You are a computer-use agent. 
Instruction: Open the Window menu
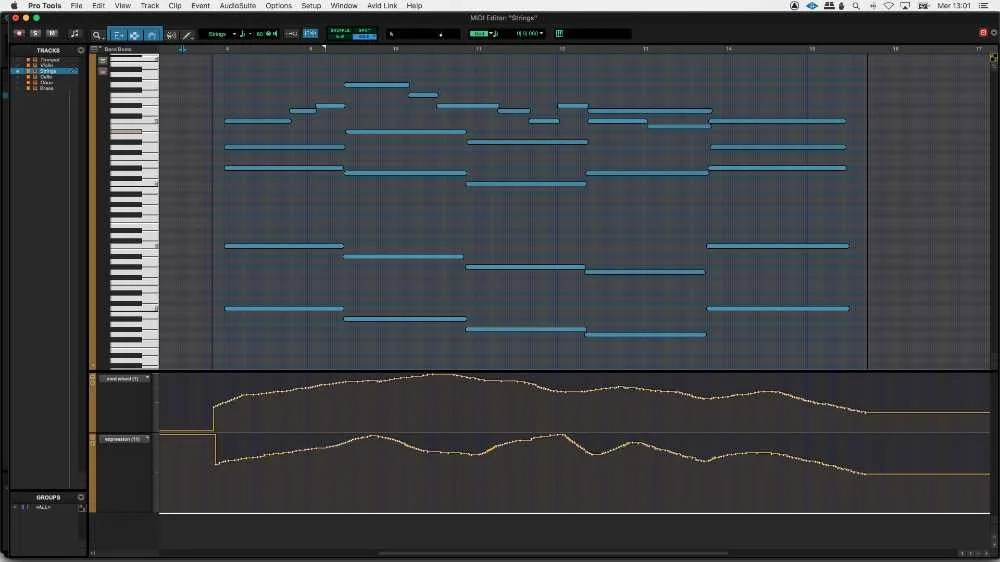[x=344, y=6]
